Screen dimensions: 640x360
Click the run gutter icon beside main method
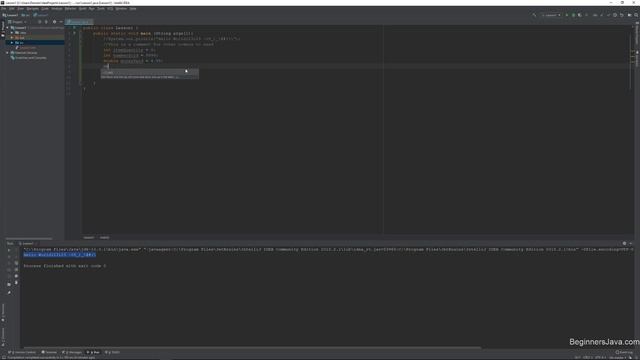pos(74,33)
